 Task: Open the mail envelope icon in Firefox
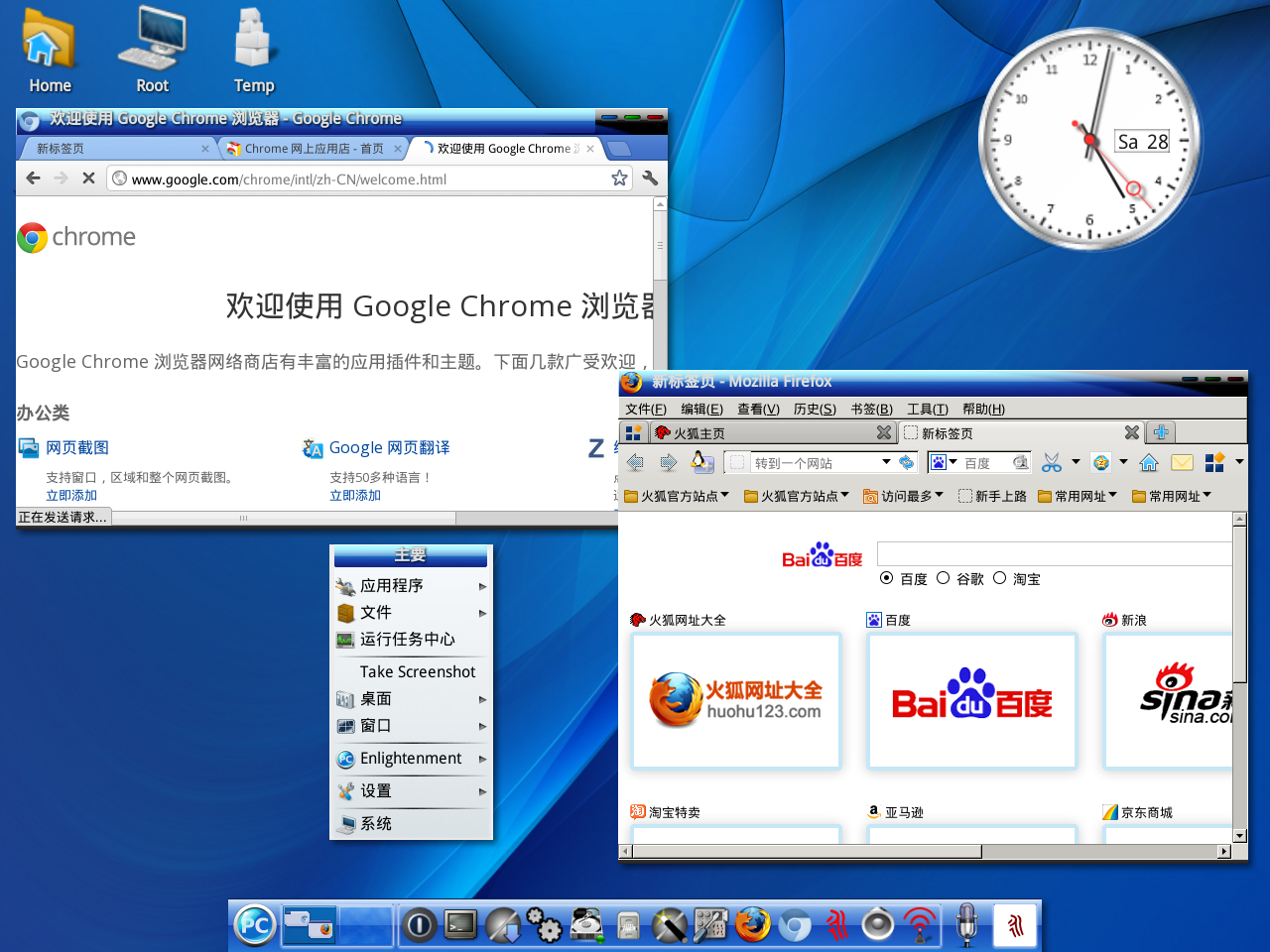pos(1182,462)
